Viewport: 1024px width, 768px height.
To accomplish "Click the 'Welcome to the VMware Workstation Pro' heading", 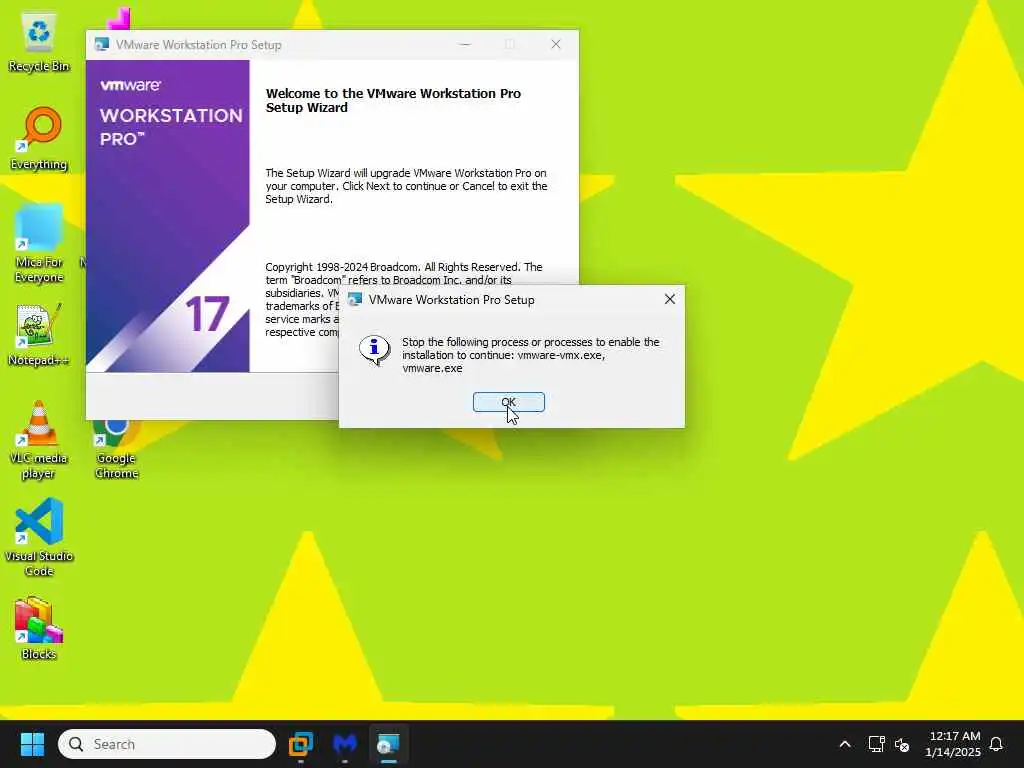I will pos(393,101).
